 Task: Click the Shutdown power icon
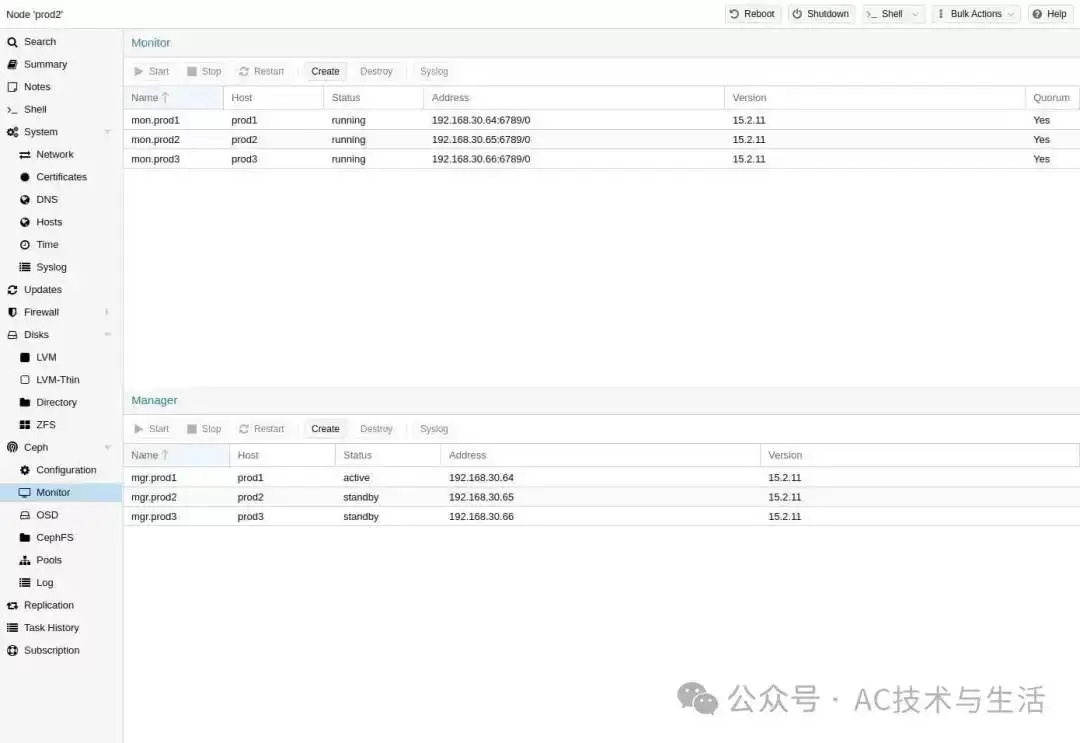point(797,14)
